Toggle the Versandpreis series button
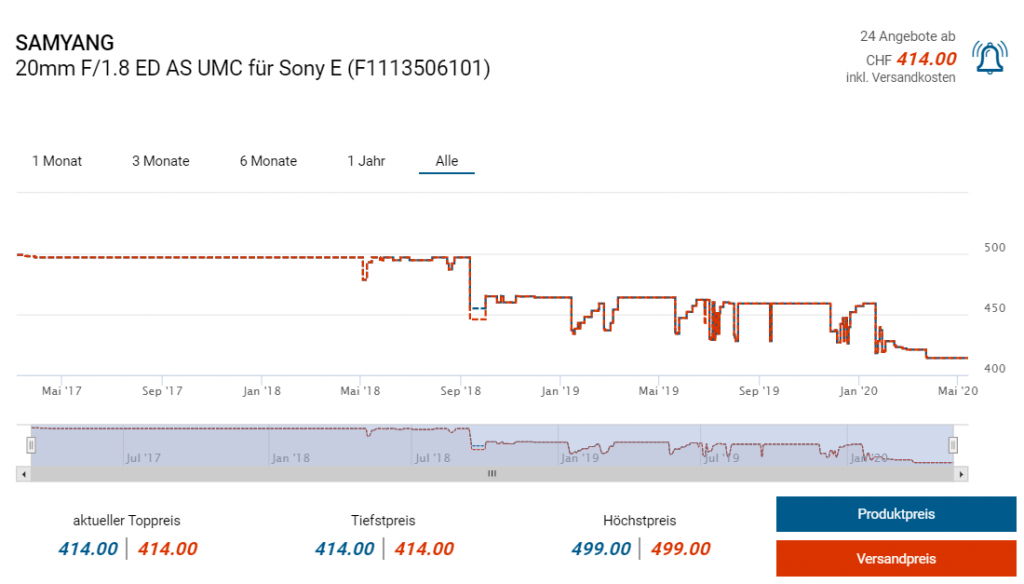Screen dimensions: 1024x584 [896, 558]
